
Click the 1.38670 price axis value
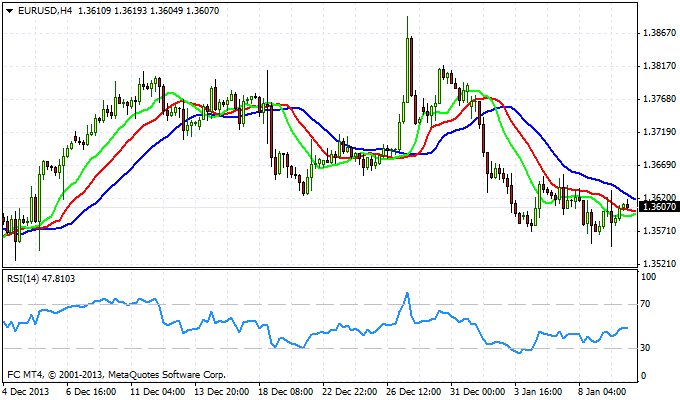tap(659, 33)
